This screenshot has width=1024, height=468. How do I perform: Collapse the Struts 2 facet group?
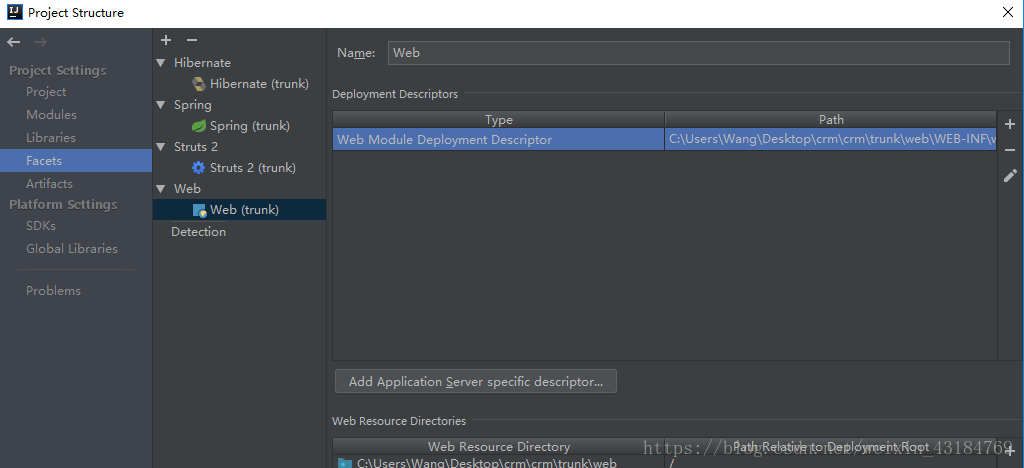[x=161, y=147]
